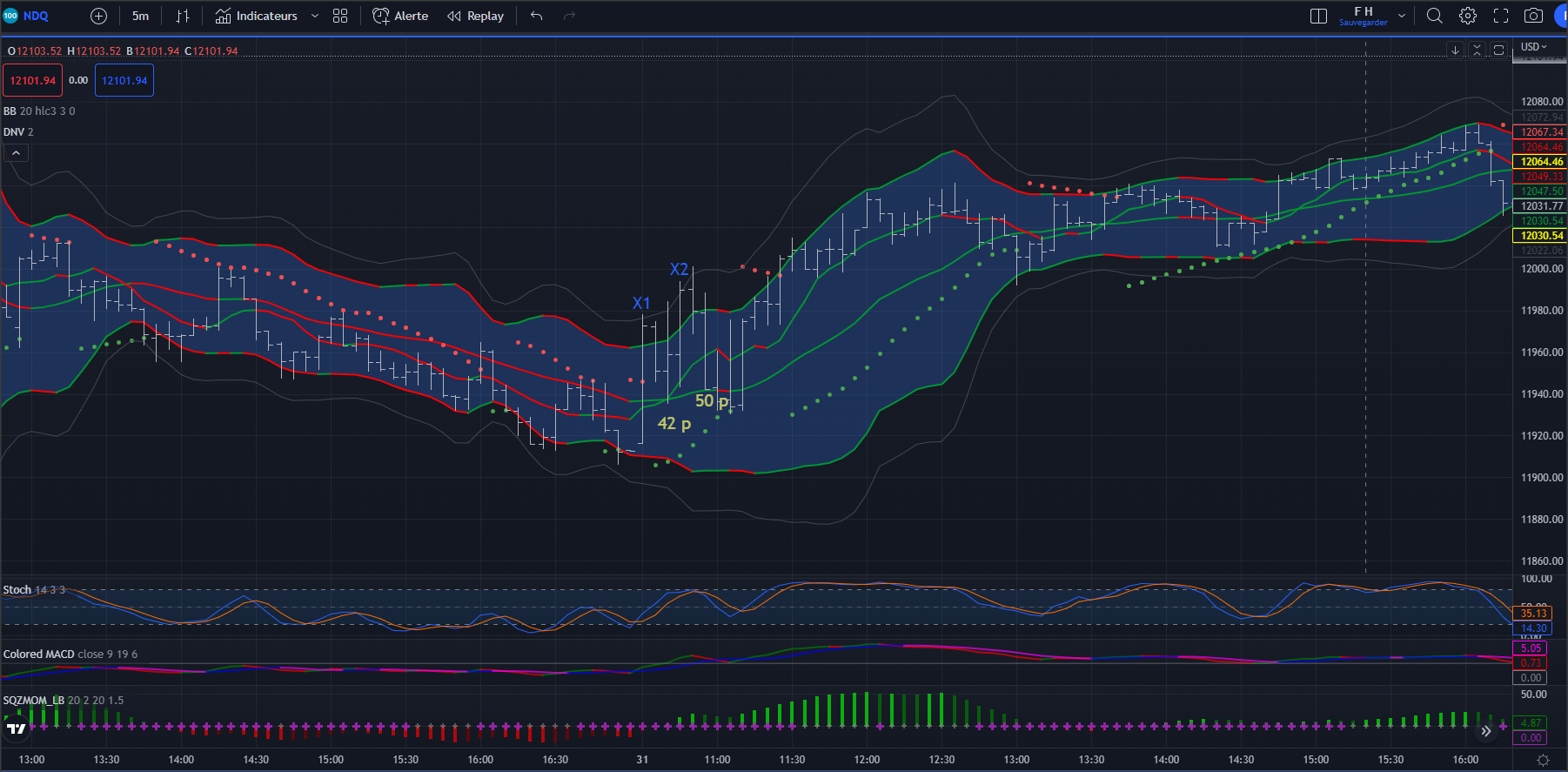Click the TradingView logo watermark
1568x772 pixels.
(16, 728)
